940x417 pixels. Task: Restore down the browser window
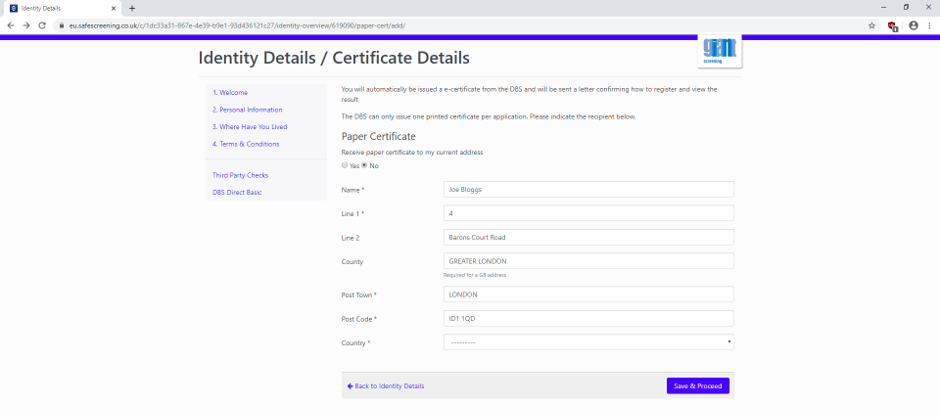906,7
